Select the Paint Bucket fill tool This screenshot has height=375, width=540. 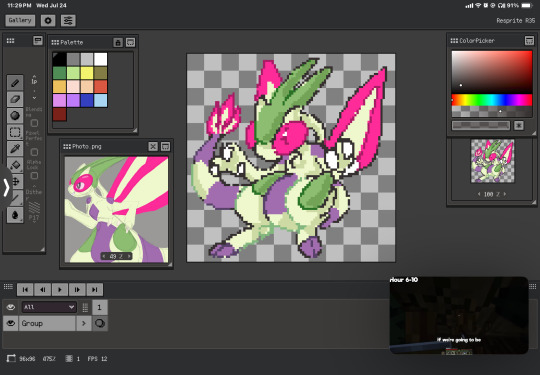(x=15, y=165)
